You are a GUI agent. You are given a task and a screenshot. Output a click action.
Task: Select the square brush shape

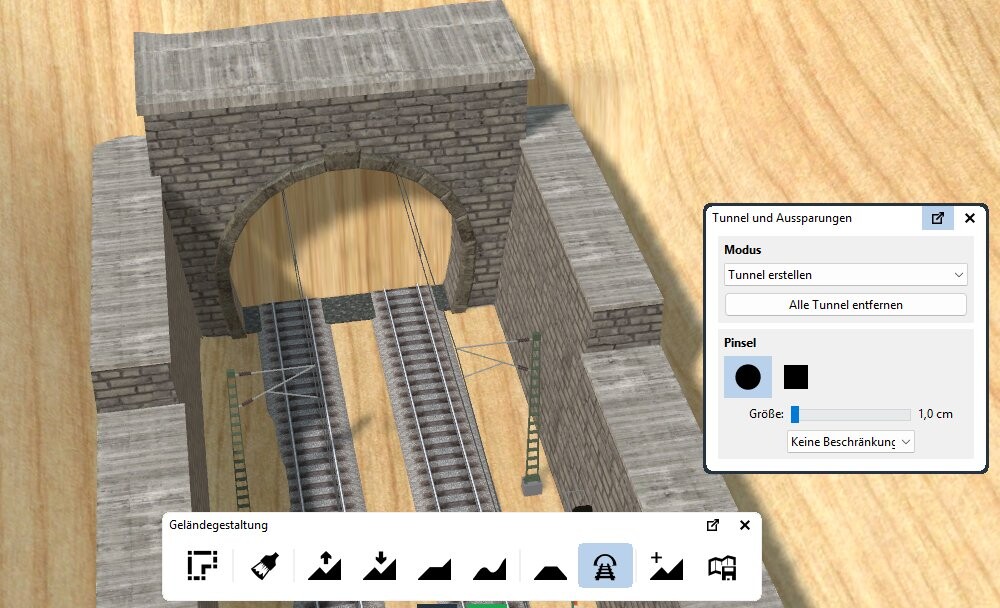(796, 377)
